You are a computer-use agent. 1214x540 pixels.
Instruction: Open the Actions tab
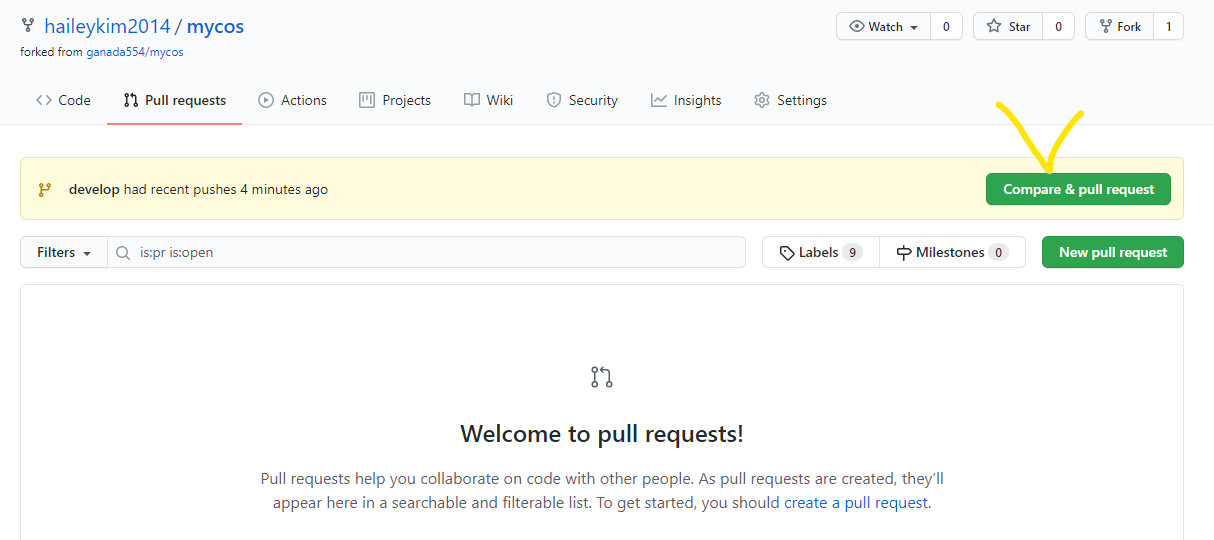(x=292, y=100)
